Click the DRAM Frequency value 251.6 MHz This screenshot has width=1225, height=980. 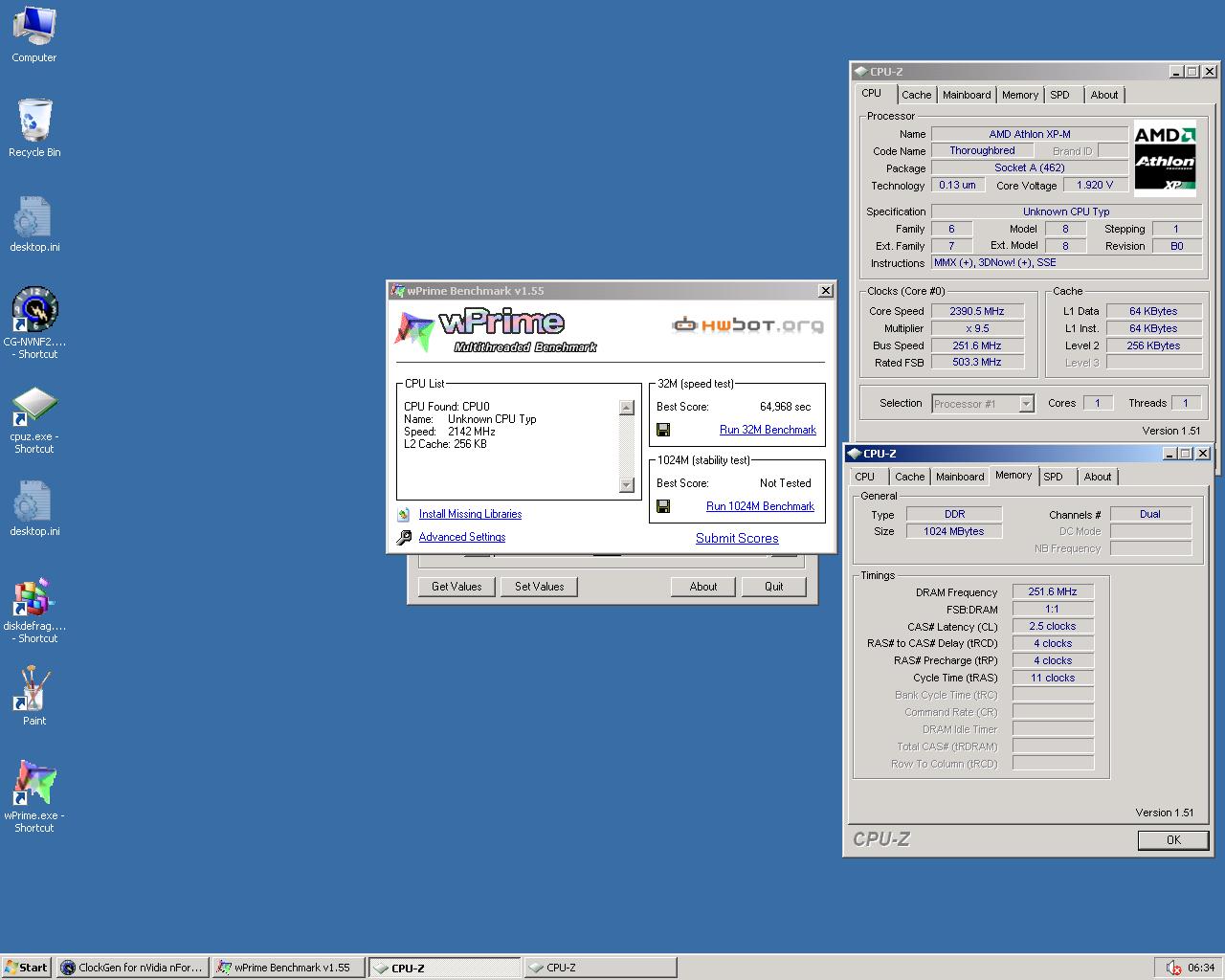pos(1053,591)
